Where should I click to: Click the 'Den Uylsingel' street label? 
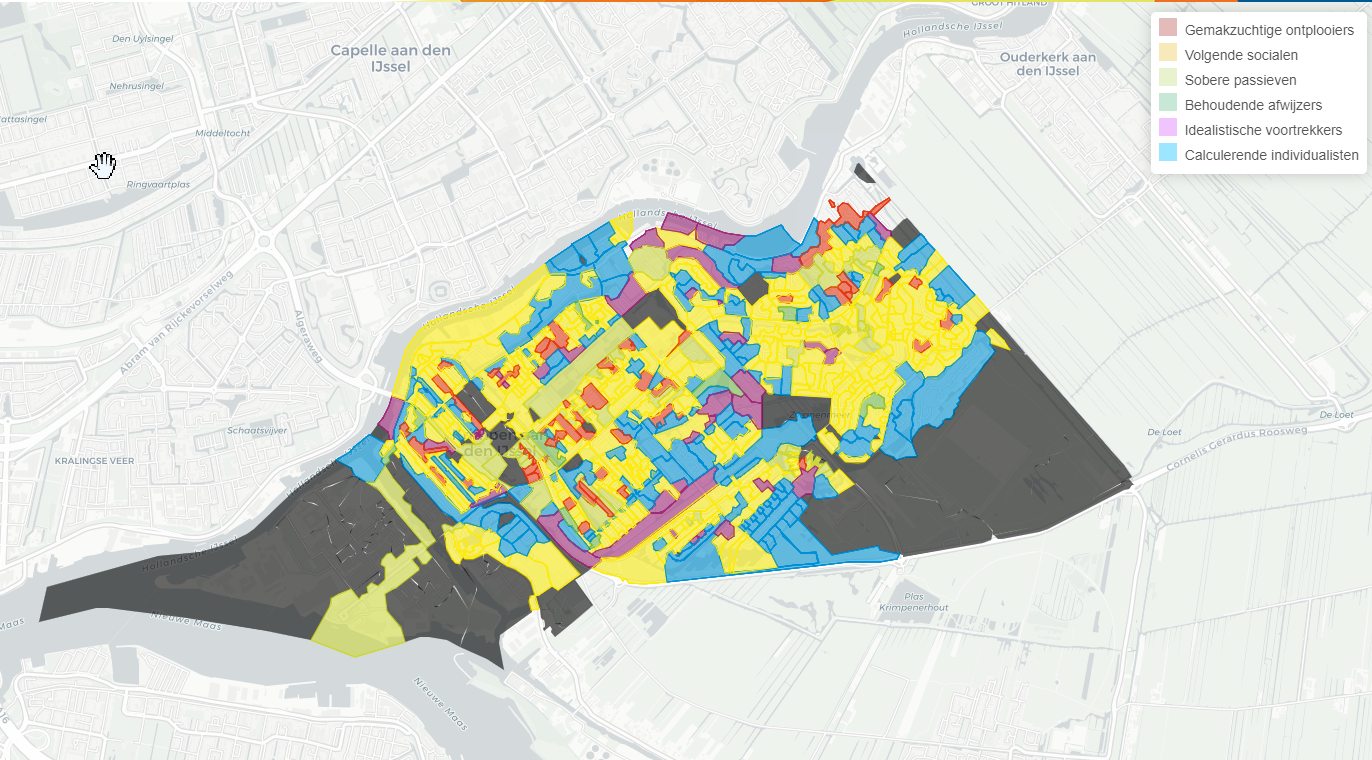(x=145, y=40)
